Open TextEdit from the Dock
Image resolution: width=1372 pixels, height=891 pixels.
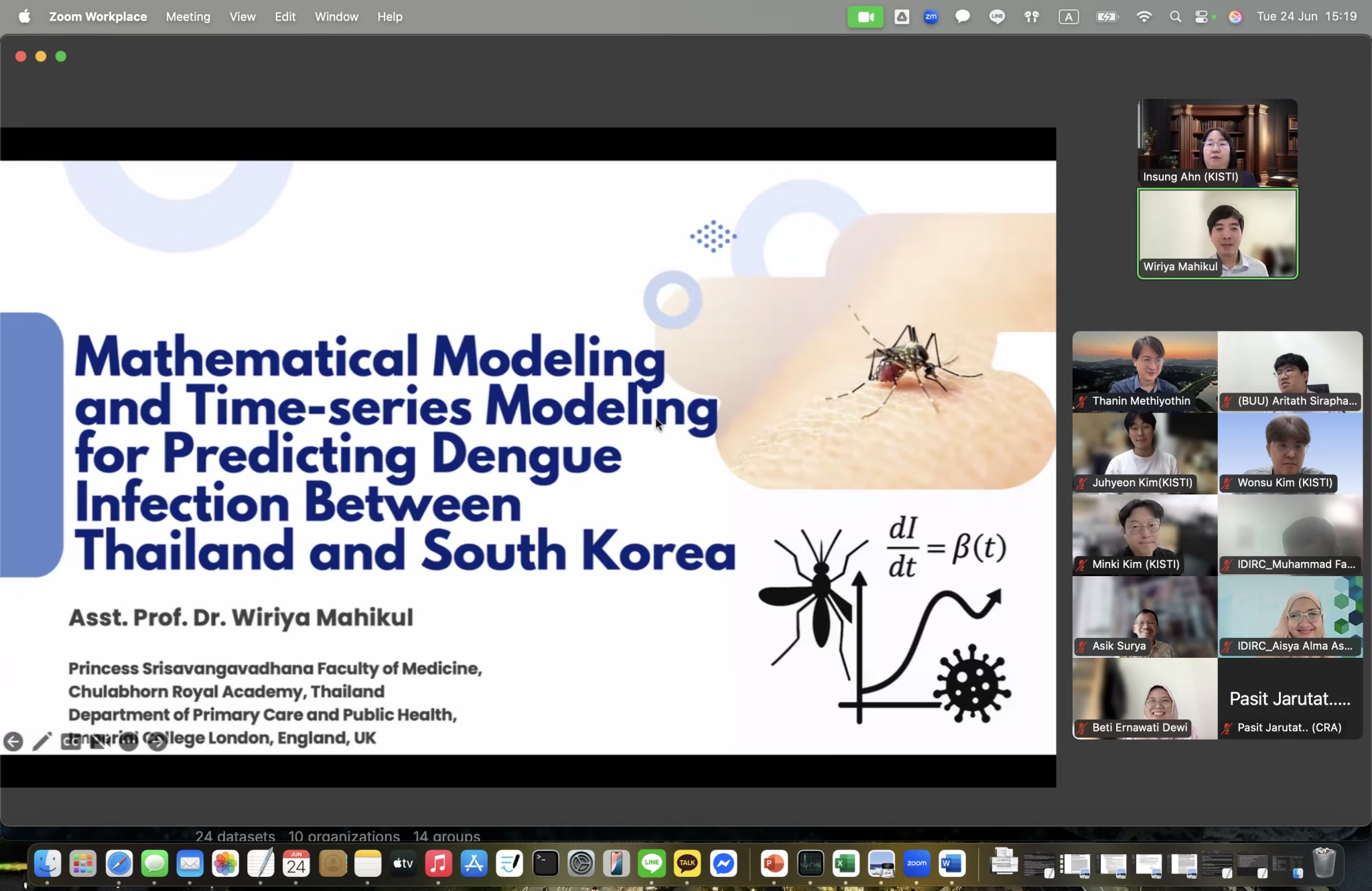261,864
